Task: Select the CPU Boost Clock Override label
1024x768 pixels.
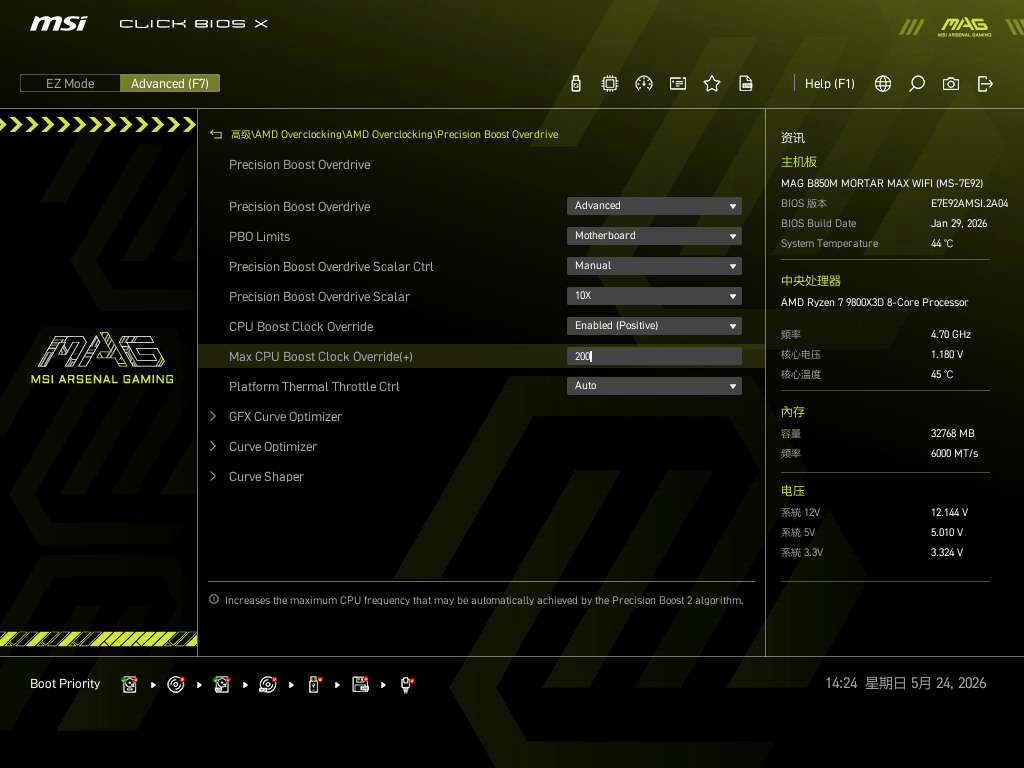Action: [301, 327]
